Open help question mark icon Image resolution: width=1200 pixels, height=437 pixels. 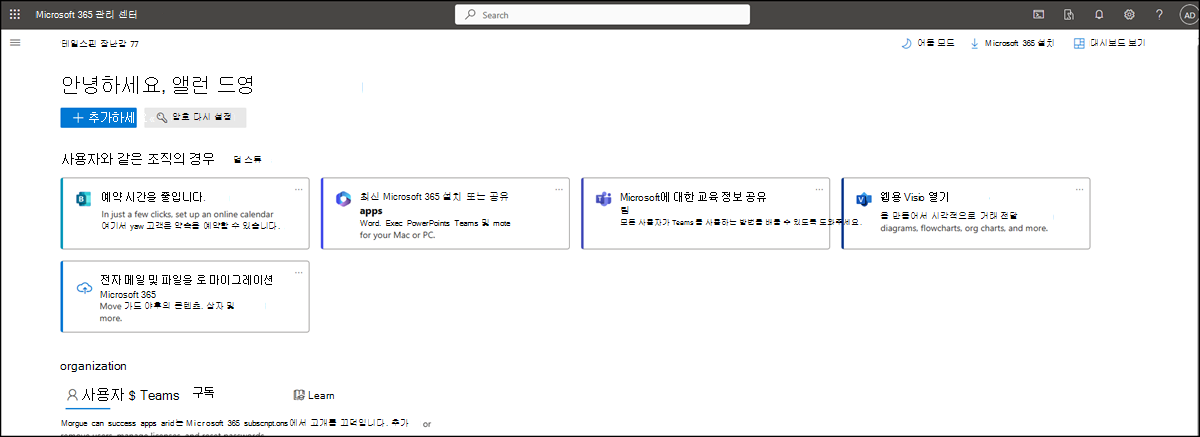coord(1159,15)
